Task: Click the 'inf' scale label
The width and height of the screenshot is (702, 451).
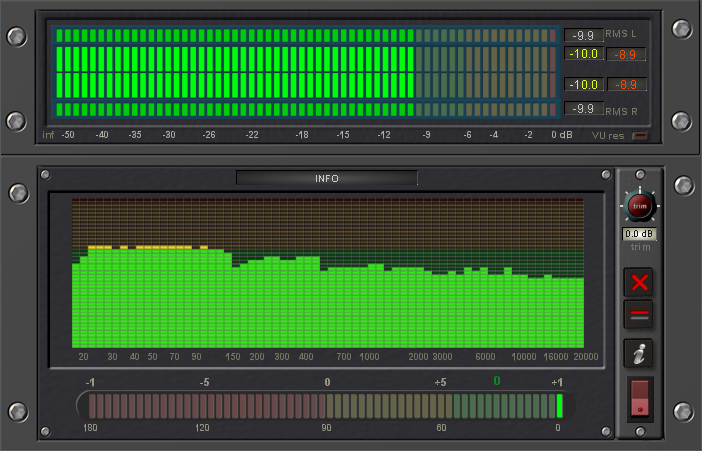Action: tap(48, 135)
